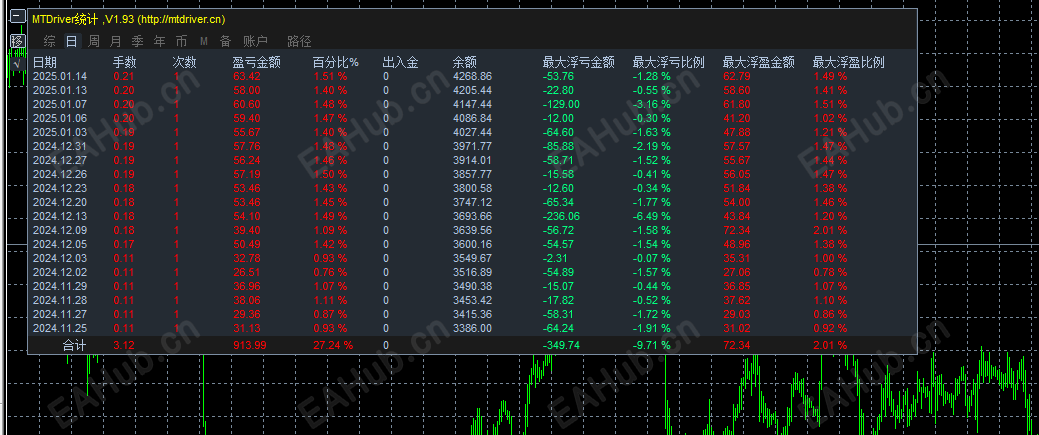Select the 2024.12.31 date cell
Image resolution: width=1039 pixels, height=435 pixels.
[x=60, y=146]
